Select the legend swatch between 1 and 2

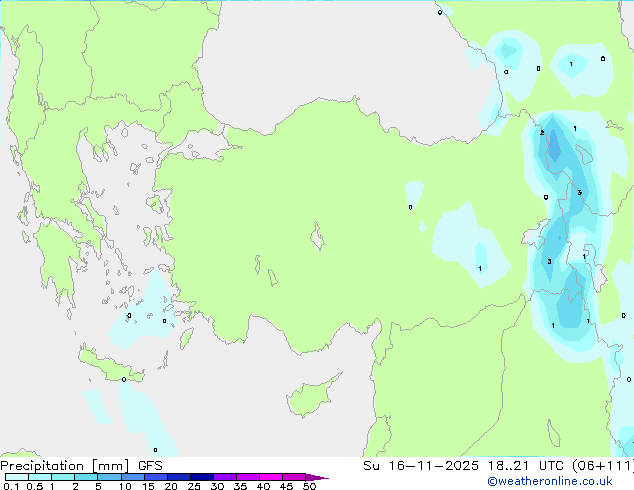coord(63,477)
